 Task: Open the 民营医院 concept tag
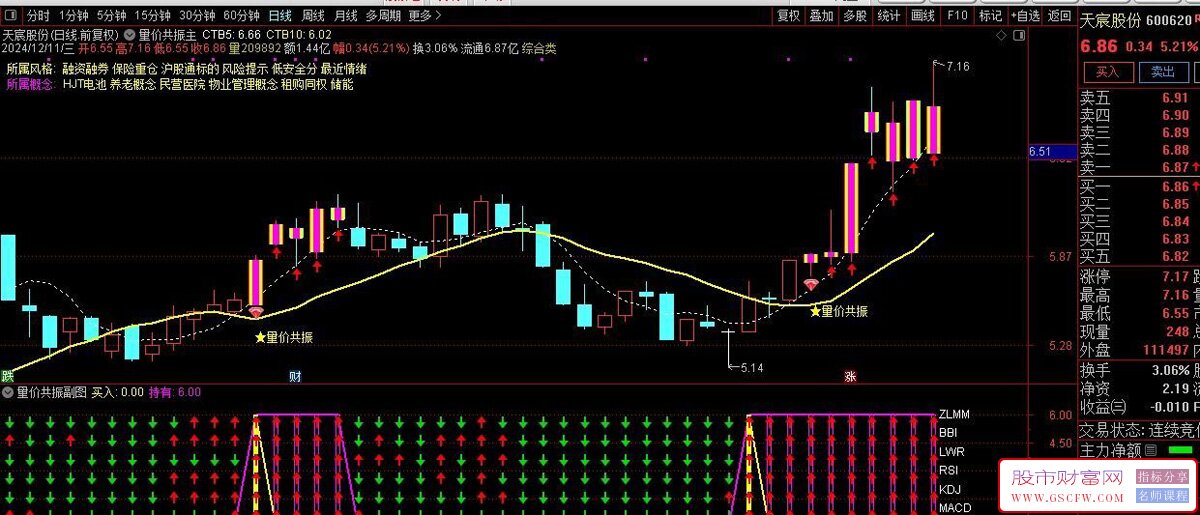[181, 85]
